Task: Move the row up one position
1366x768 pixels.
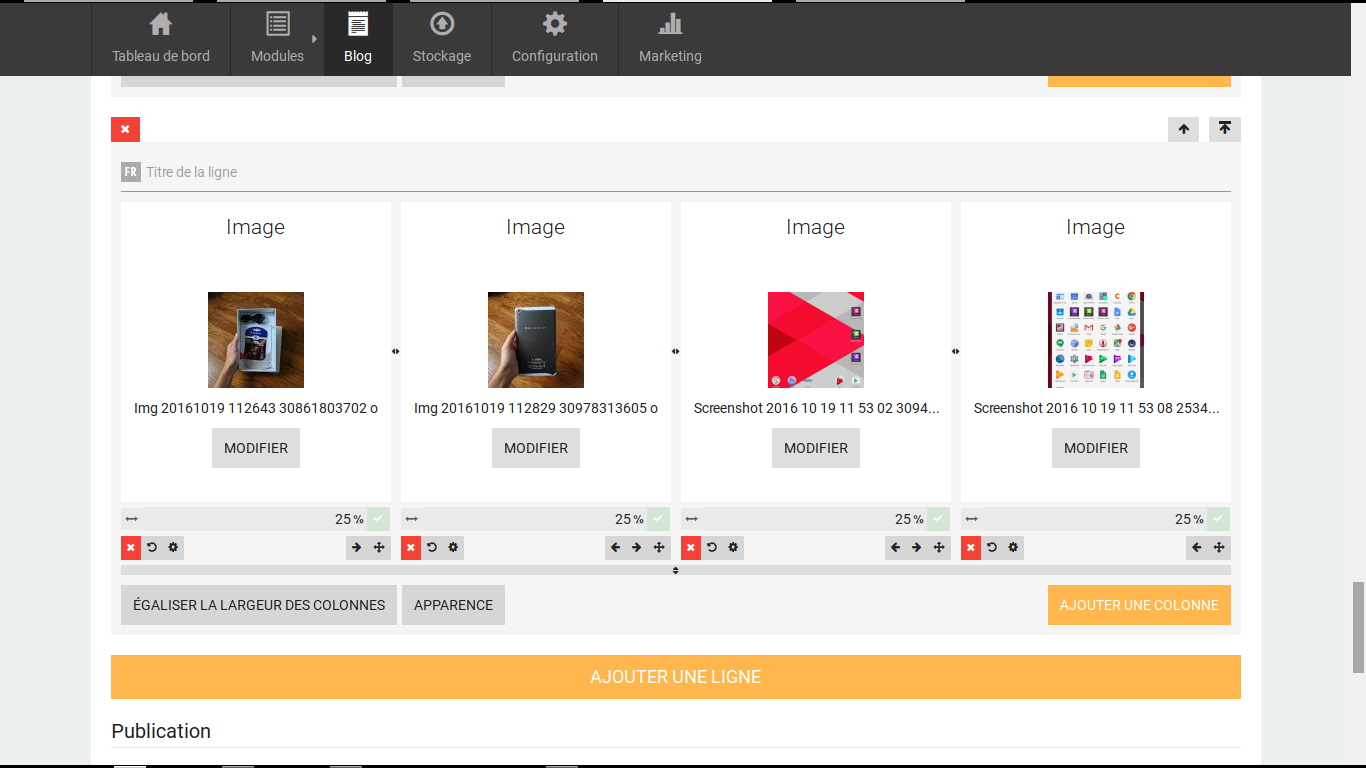Action: [x=1183, y=129]
